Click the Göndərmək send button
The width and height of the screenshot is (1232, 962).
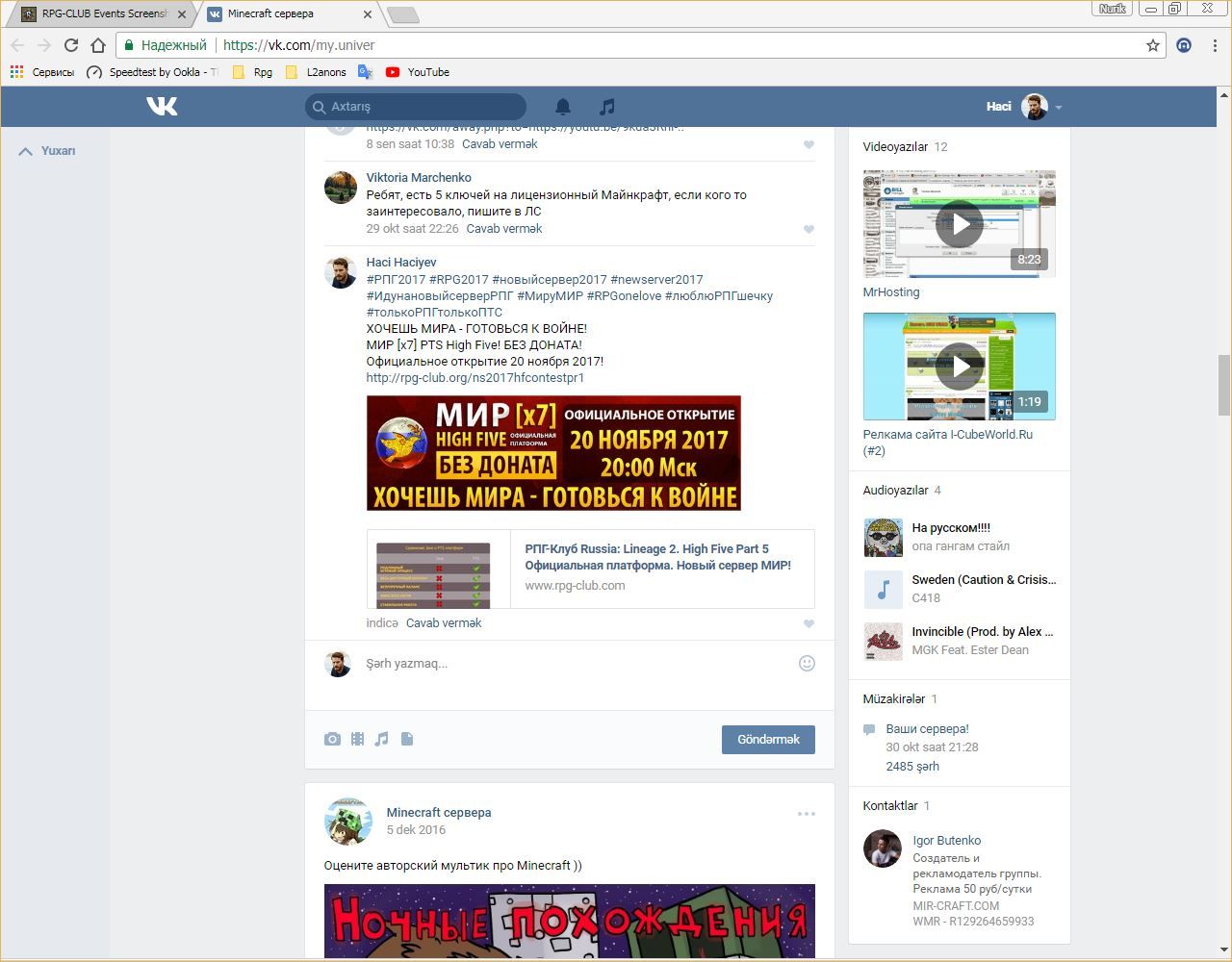tap(768, 740)
